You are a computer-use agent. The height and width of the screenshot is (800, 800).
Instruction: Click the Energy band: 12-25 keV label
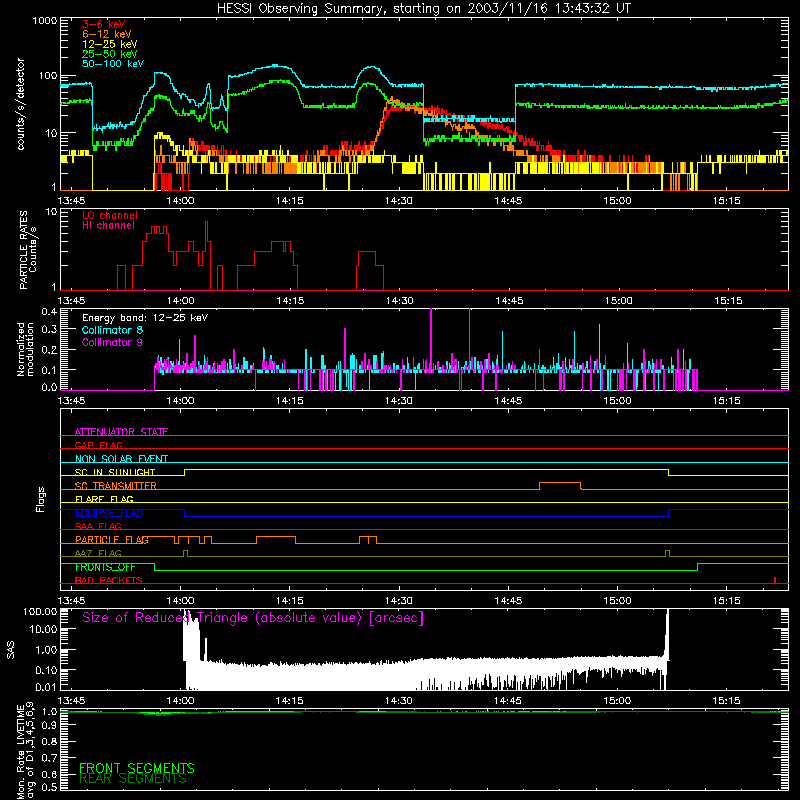point(145,318)
